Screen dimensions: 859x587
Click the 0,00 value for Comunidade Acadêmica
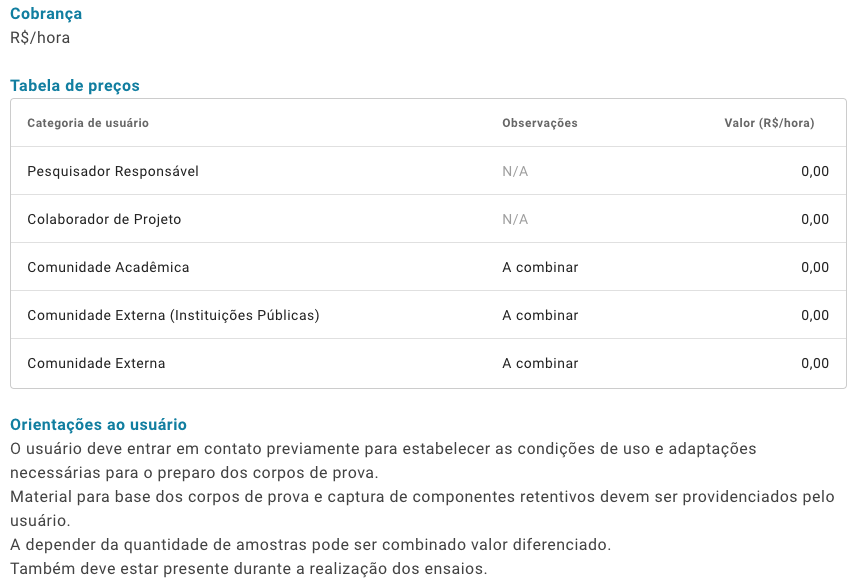815,267
